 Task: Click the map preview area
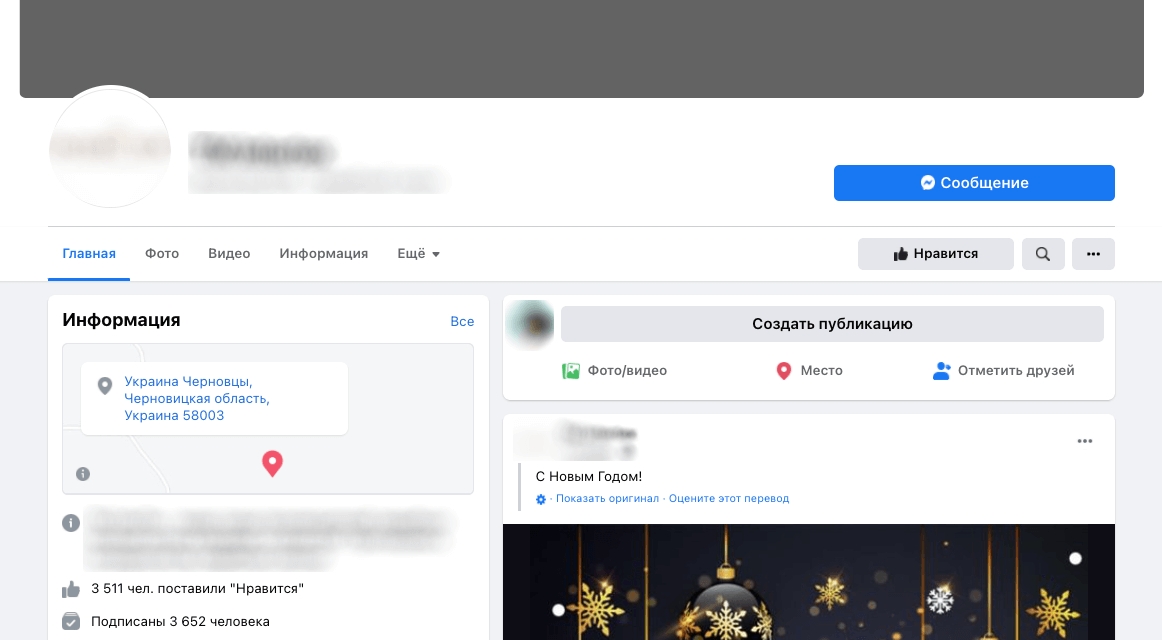pyautogui.click(x=268, y=419)
